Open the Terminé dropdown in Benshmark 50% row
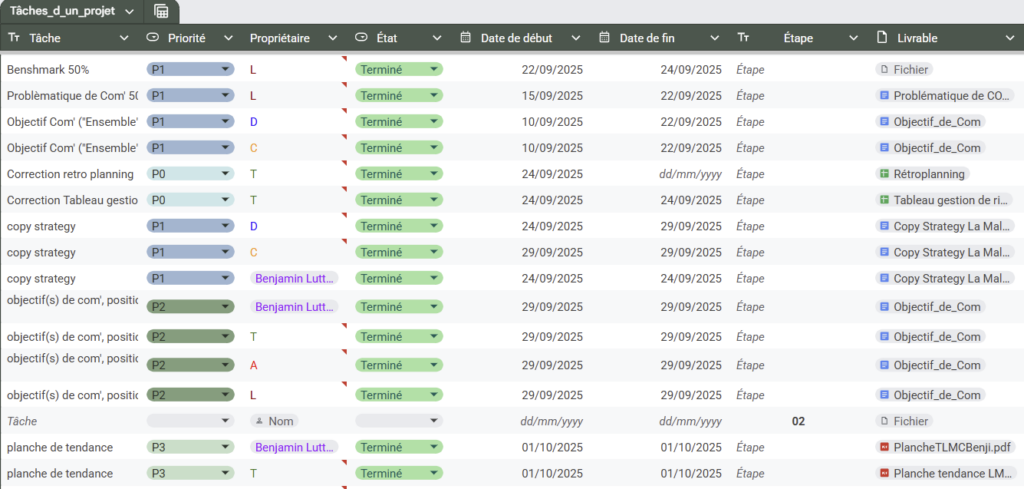The image size is (1024, 489). [x=434, y=70]
